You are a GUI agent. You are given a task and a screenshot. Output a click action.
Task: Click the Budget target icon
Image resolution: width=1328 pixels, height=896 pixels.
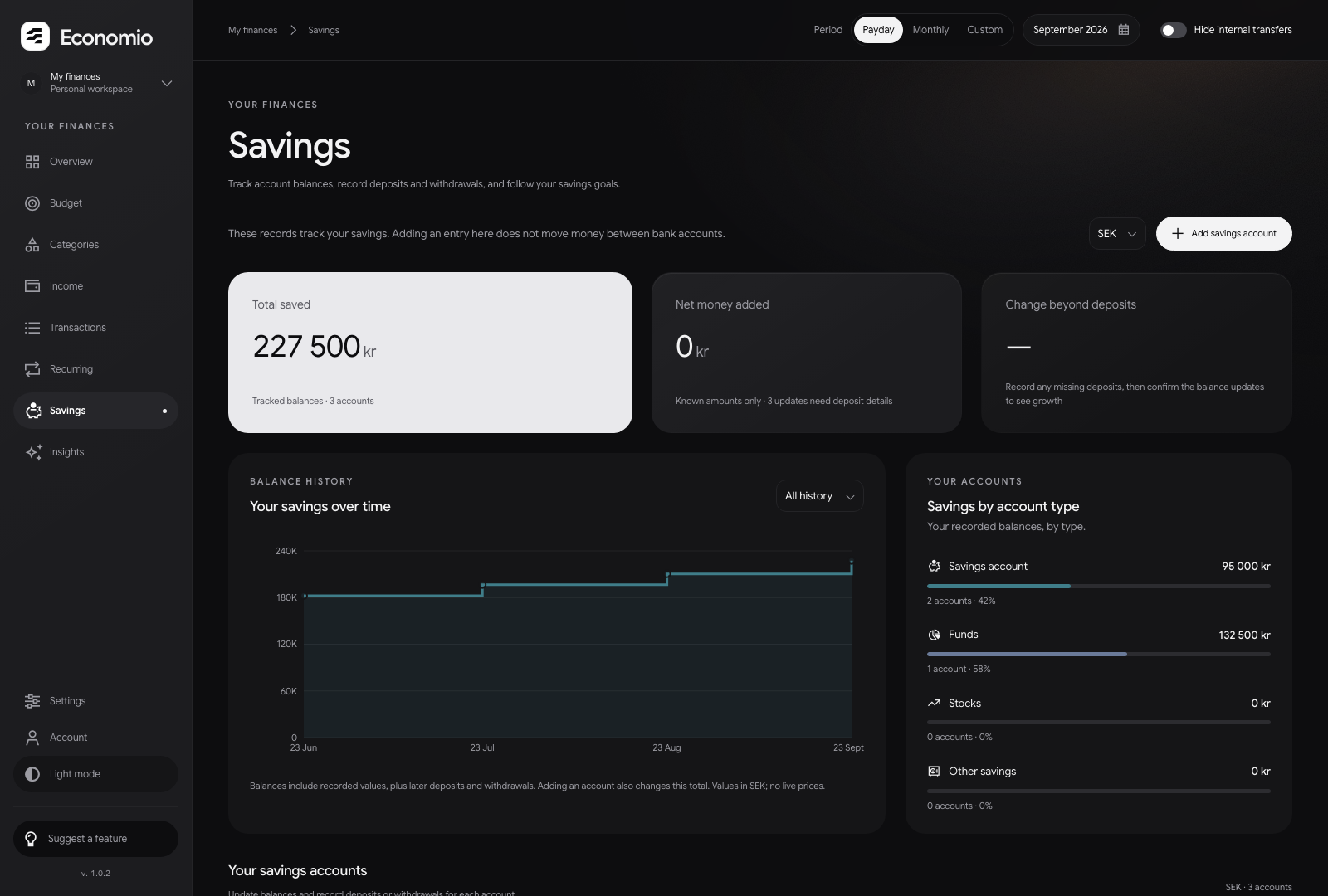[32, 203]
